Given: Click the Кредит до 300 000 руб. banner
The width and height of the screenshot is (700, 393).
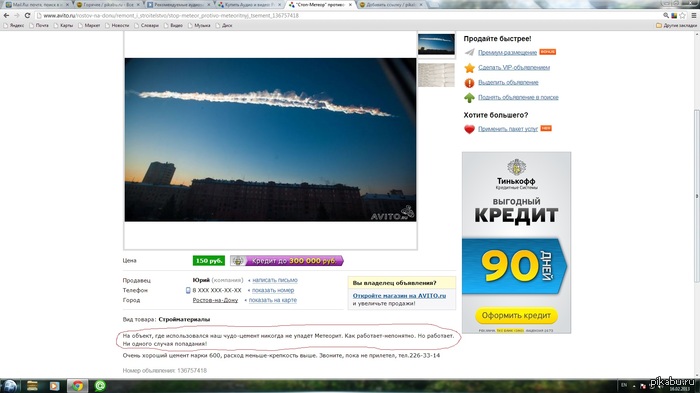Looking at the screenshot, I should coord(287,261).
